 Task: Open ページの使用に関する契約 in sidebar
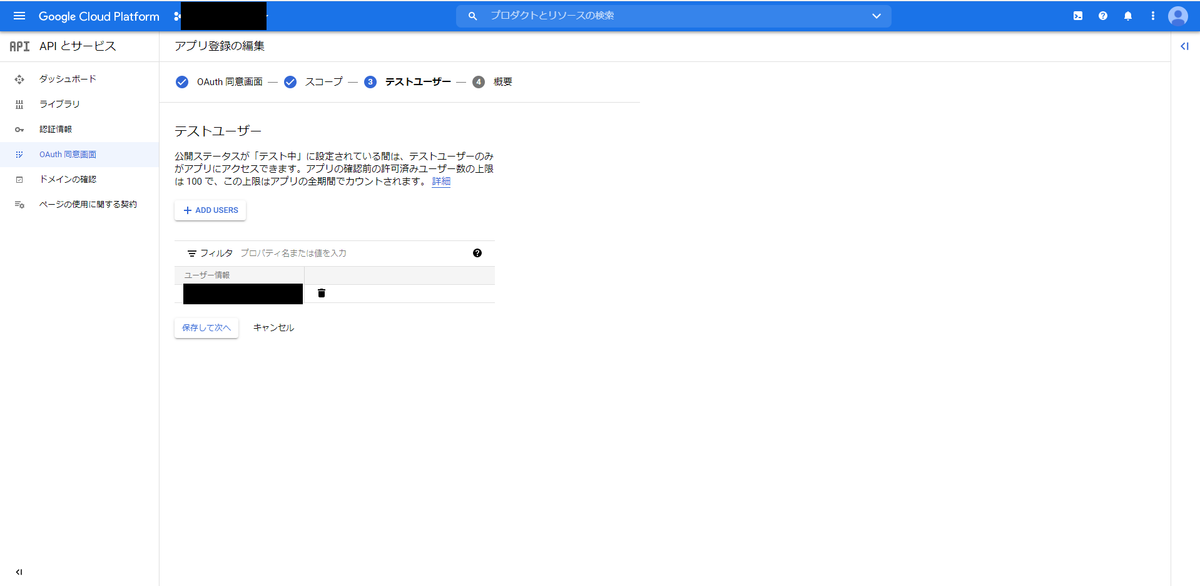pyautogui.click(x=88, y=204)
